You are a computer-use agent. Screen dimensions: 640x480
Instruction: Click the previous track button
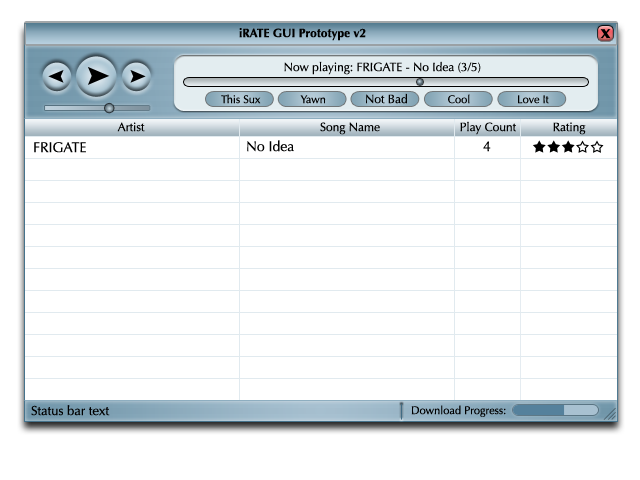(56, 76)
